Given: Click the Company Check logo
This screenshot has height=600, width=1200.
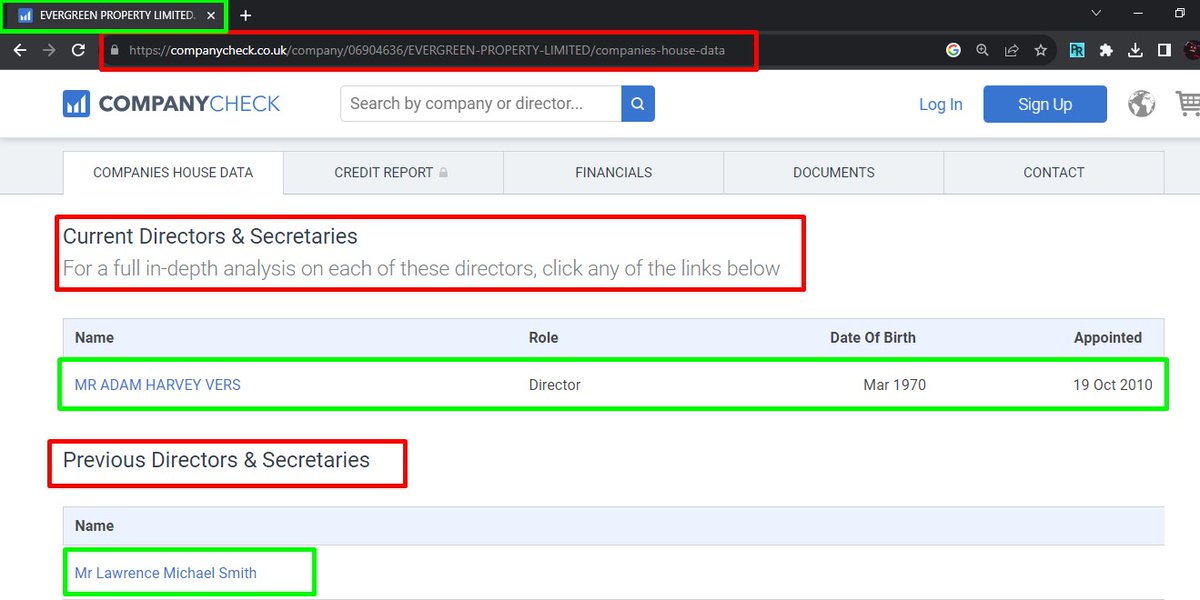Looking at the screenshot, I should (171, 104).
